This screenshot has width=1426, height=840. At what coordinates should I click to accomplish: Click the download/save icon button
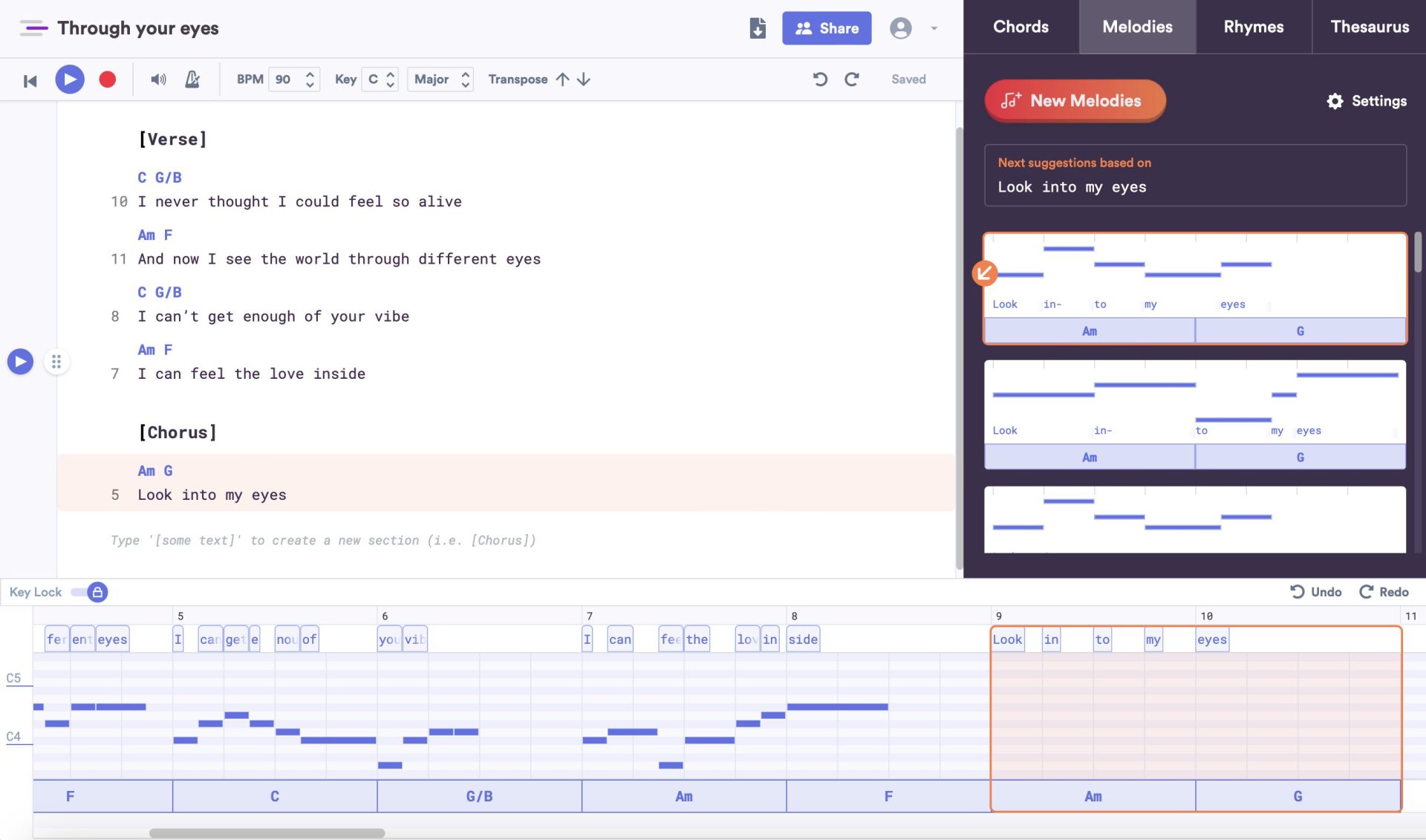pyautogui.click(x=758, y=28)
